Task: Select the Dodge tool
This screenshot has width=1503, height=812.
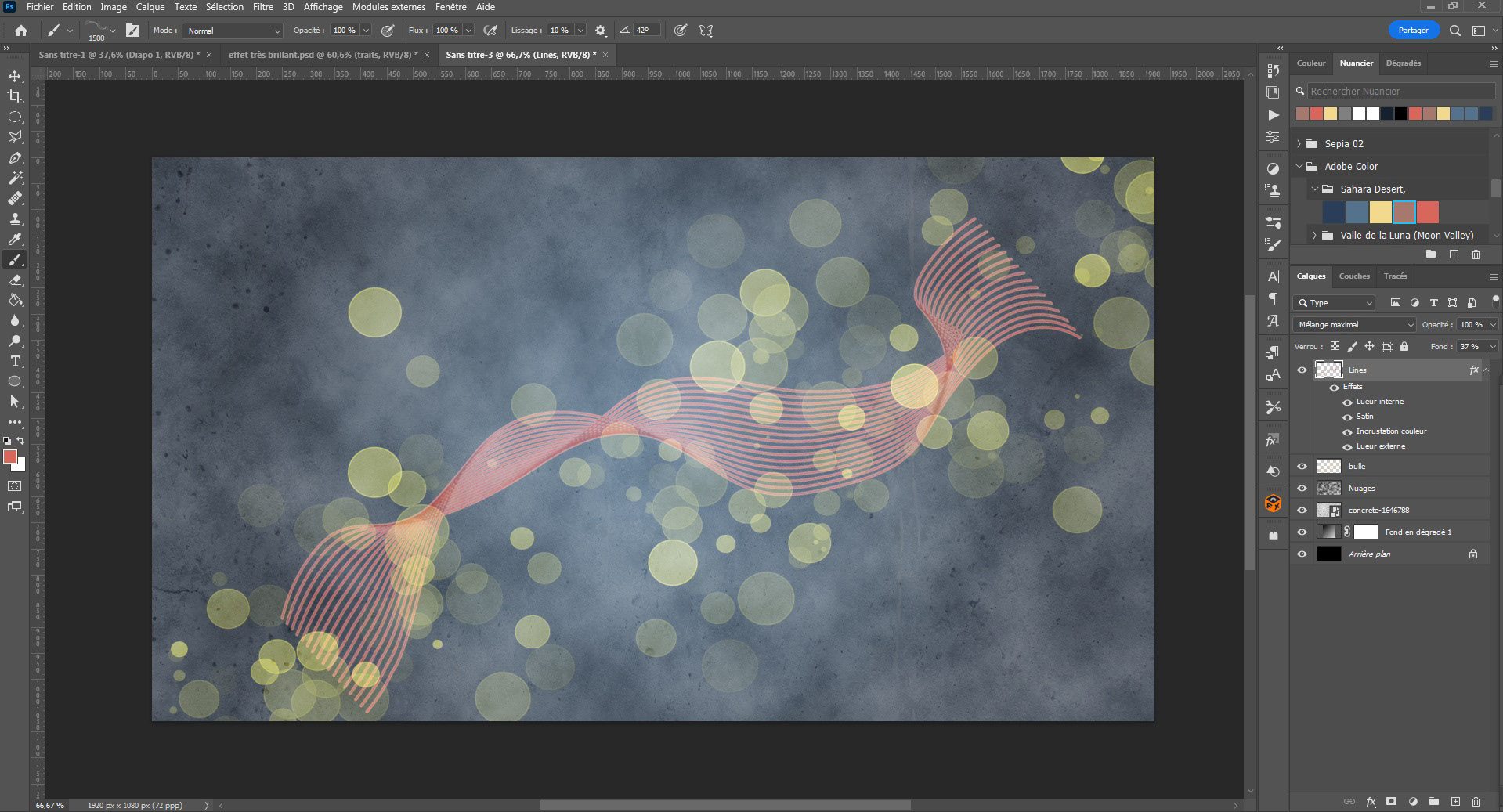Action: (x=14, y=341)
